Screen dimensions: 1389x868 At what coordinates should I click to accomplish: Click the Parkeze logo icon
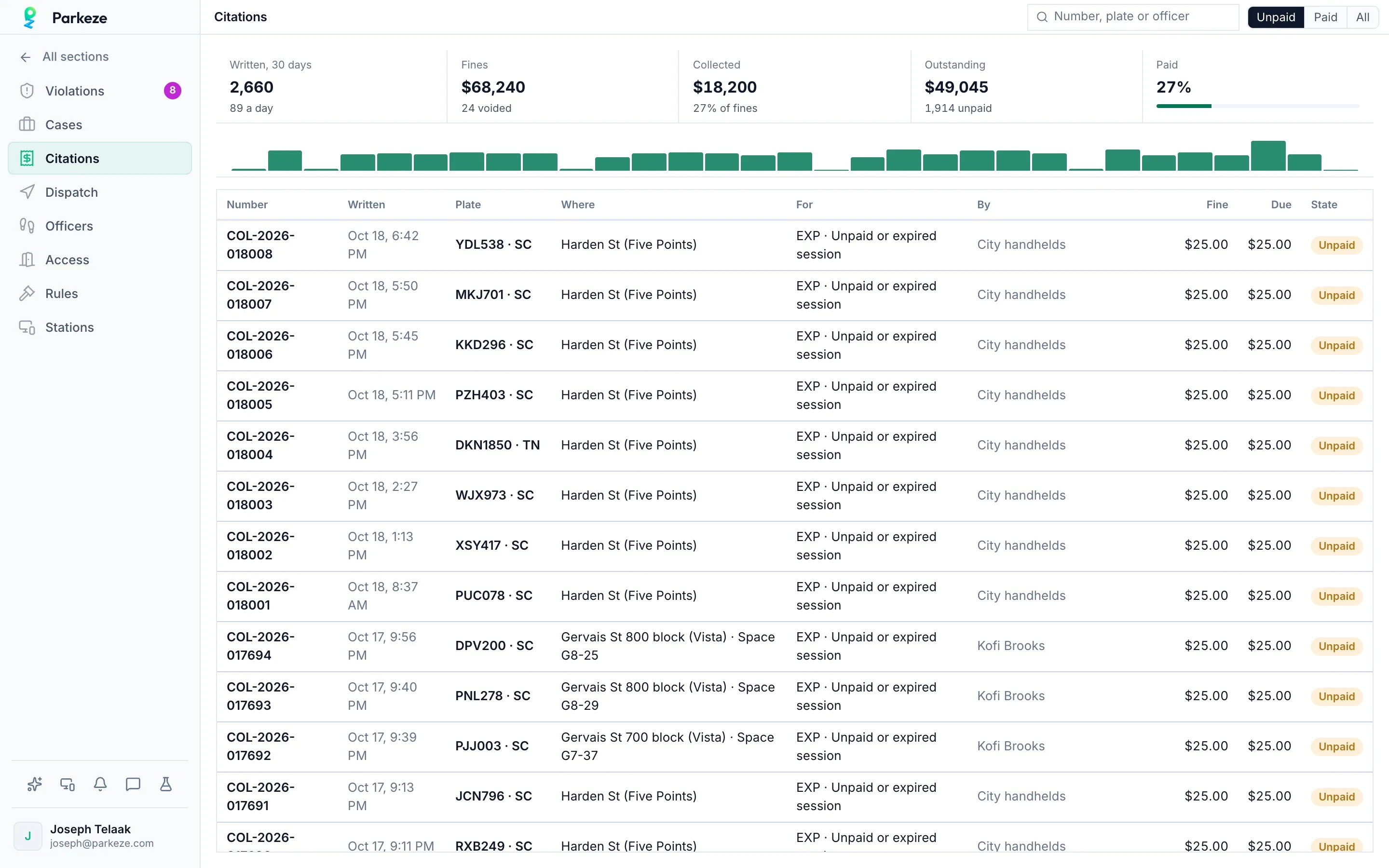coord(30,17)
